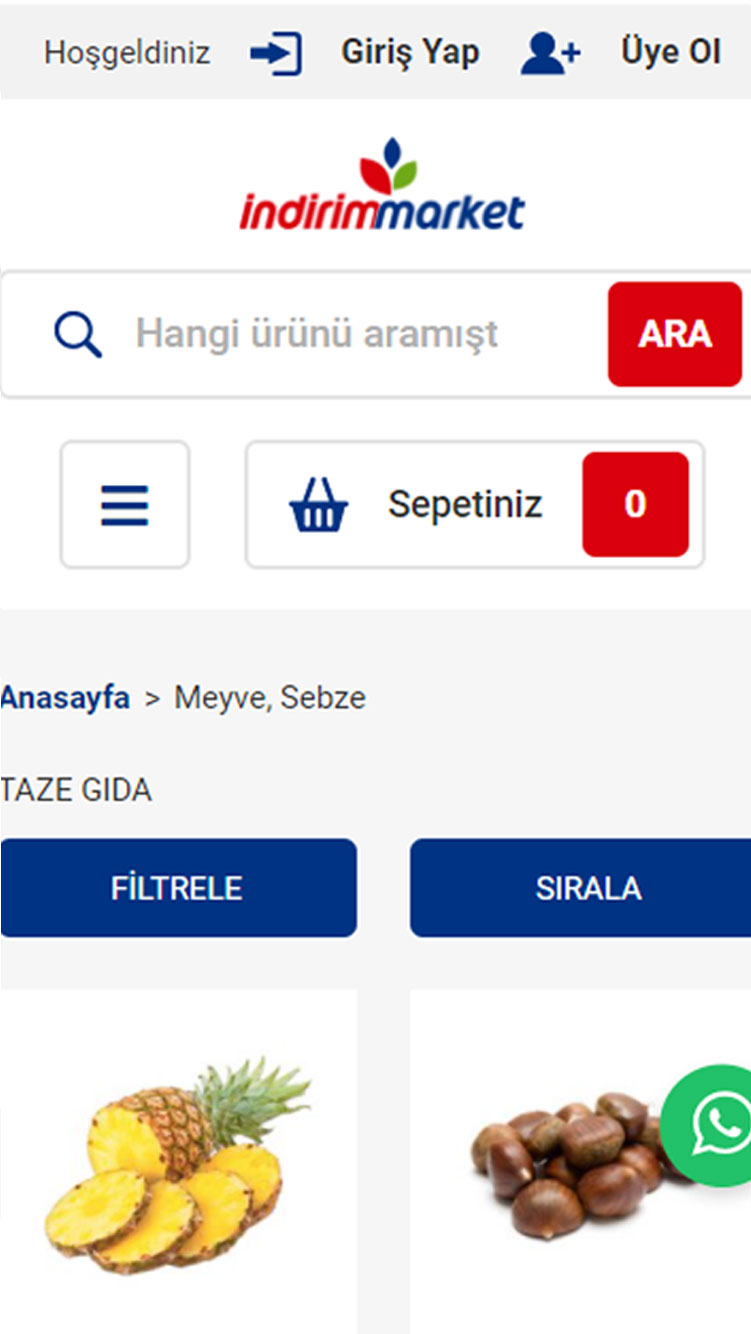Open the hamburger menu
The height and width of the screenshot is (1334, 751).
125,505
